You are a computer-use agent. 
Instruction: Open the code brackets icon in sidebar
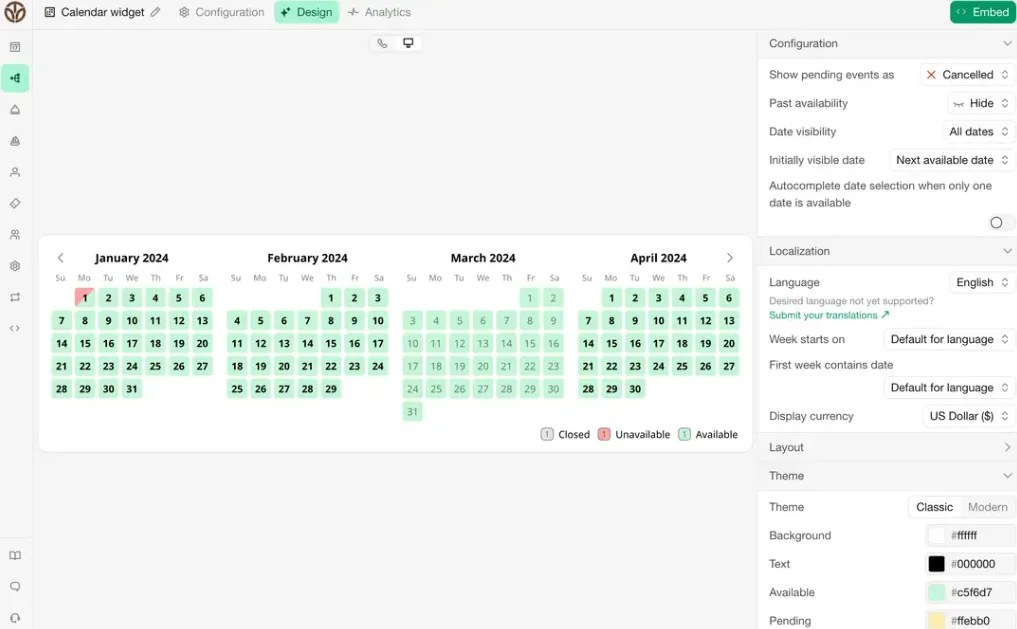15,328
